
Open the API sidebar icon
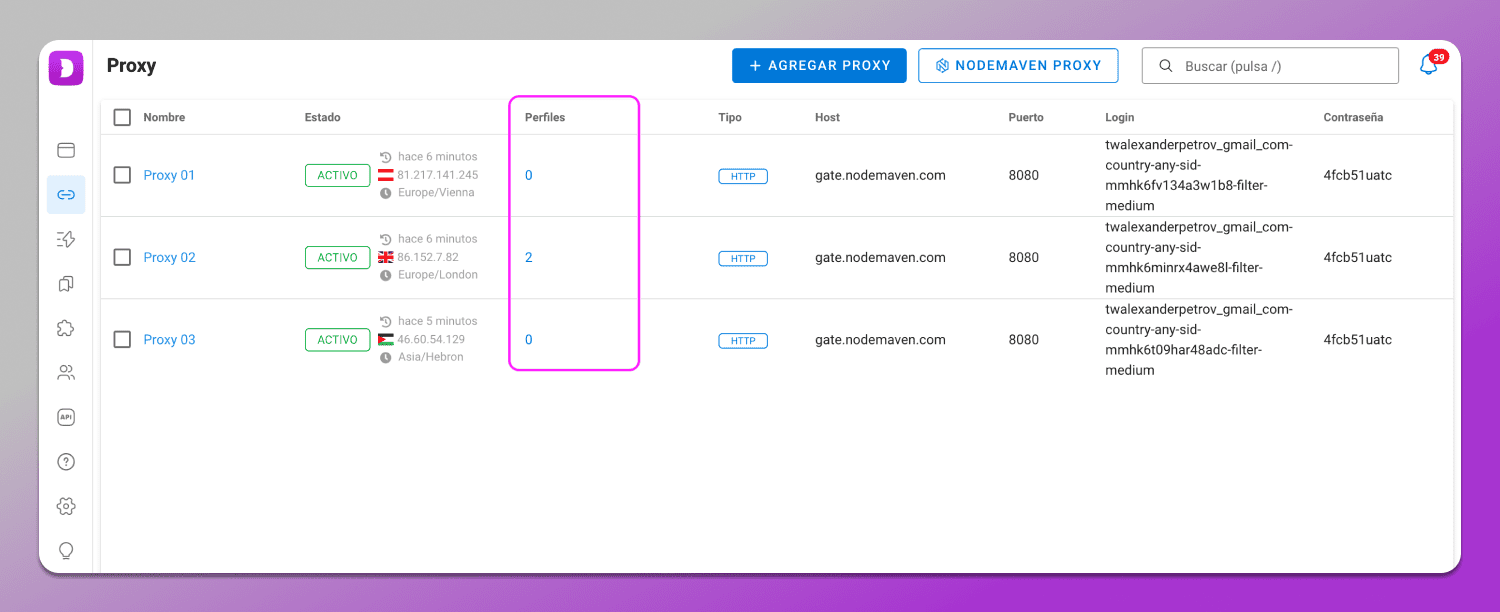point(66,417)
